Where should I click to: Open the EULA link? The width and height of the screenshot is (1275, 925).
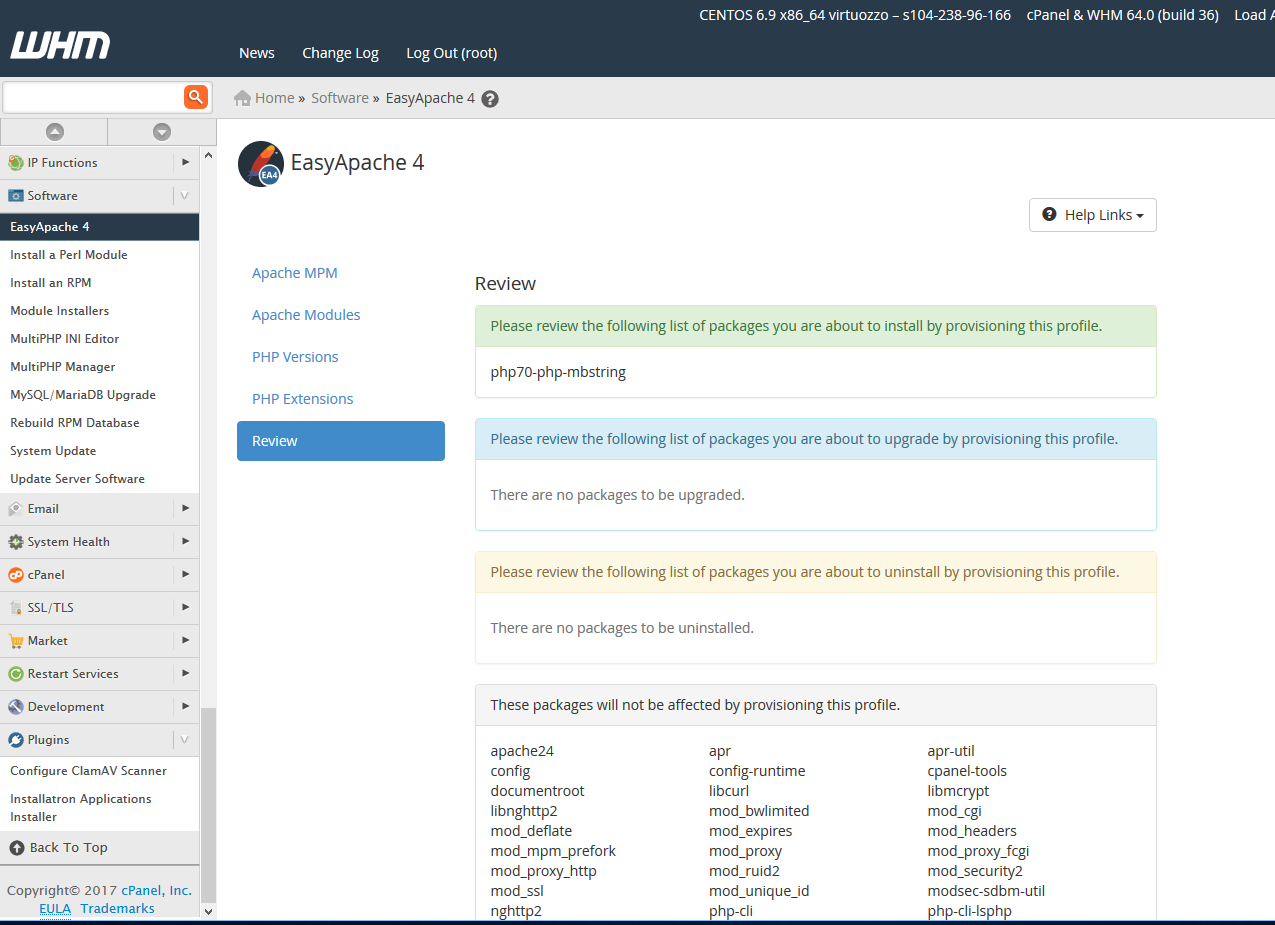(55, 909)
